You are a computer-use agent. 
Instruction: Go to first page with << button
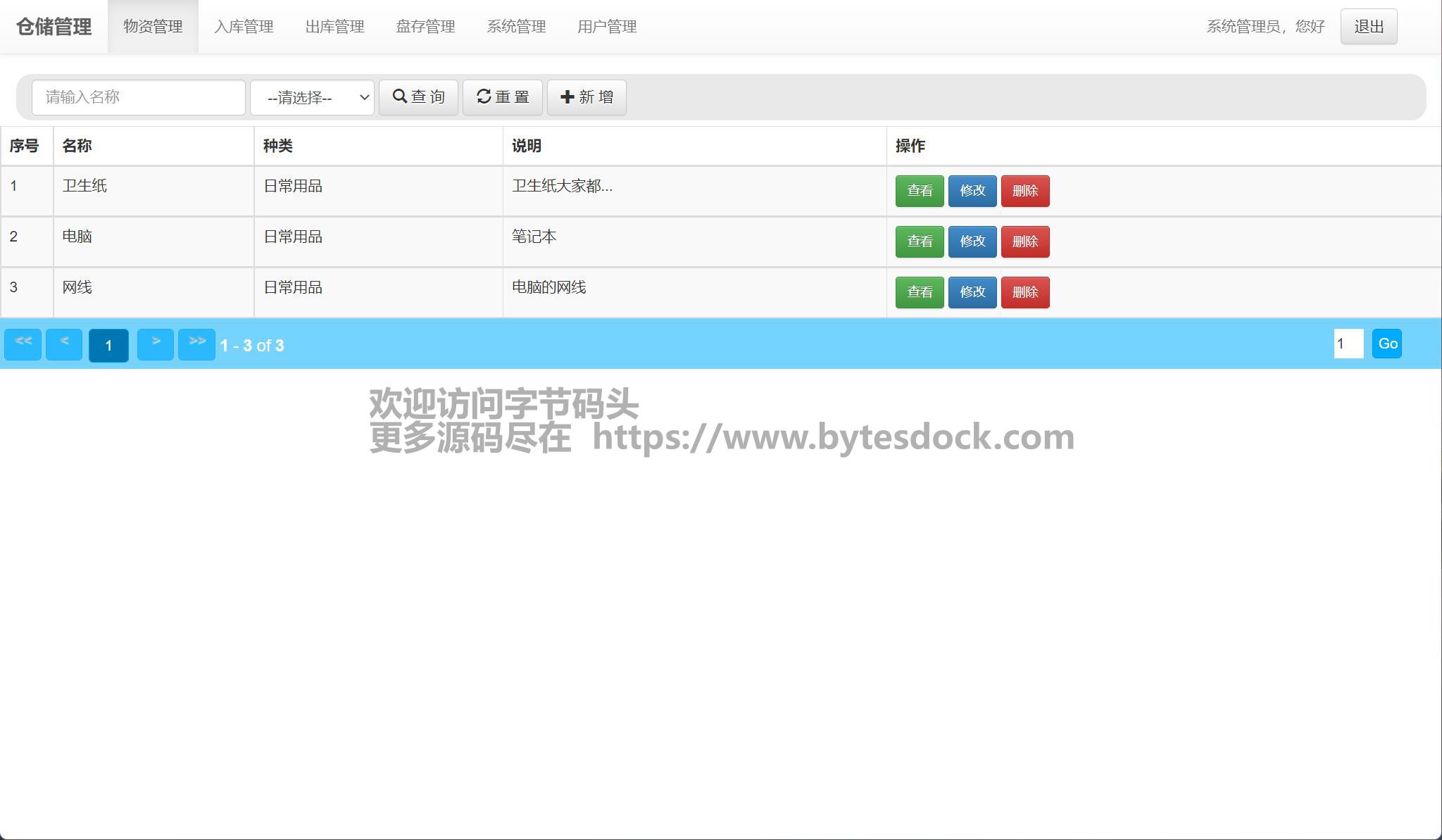coord(23,344)
